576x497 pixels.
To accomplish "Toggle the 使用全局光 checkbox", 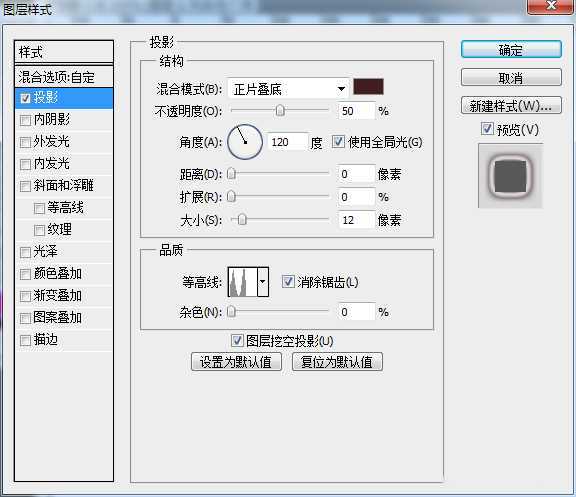I will [x=338, y=141].
